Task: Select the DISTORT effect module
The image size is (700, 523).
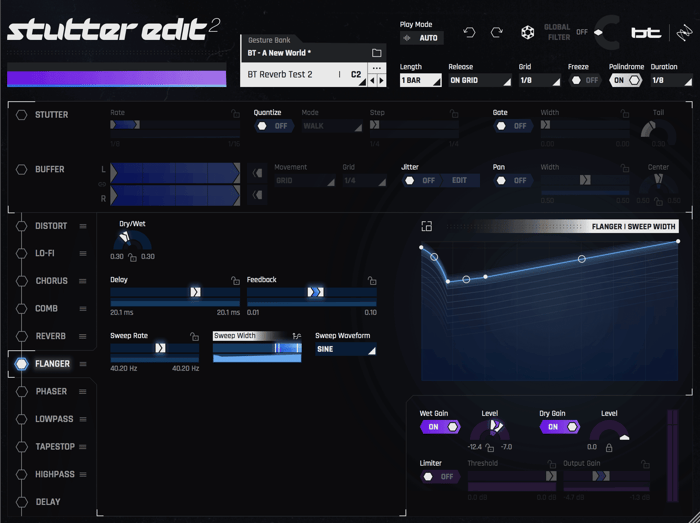Action: click(x=51, y=226)
